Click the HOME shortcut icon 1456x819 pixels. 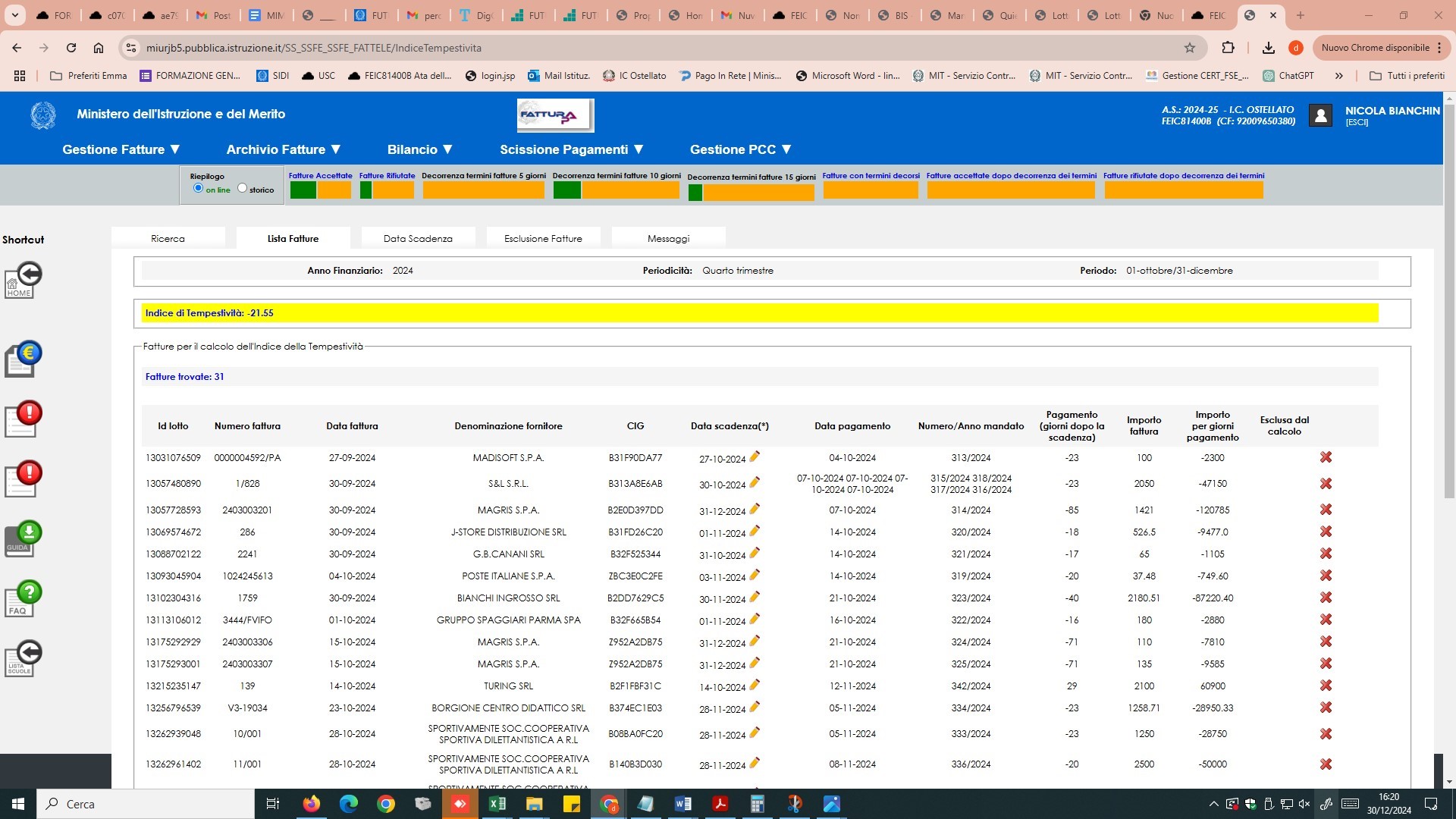[x=23, y=281]
